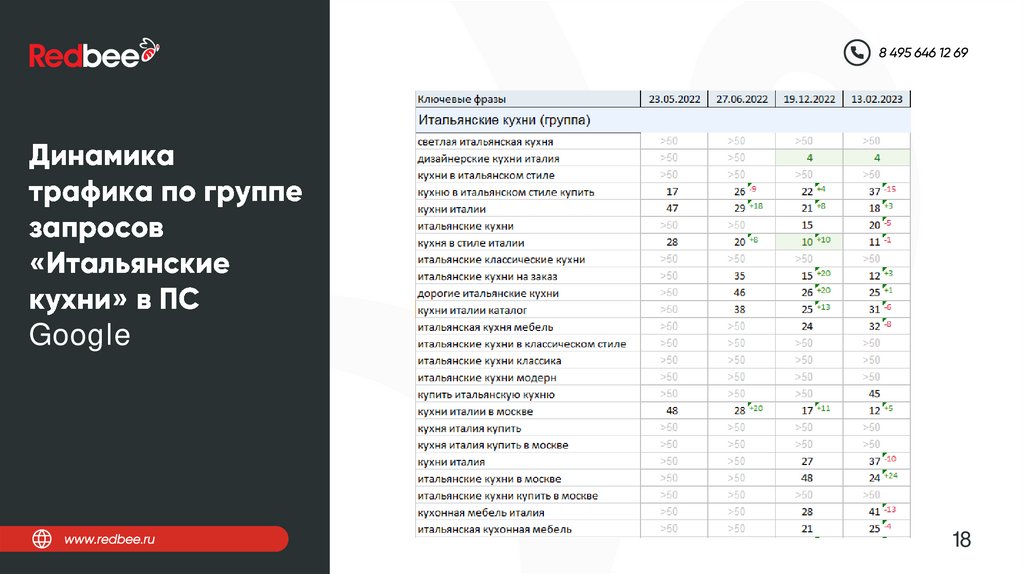The height and width of the screenshot is (574, 1024).
Task: Select row 'кухня италия купить в москве'
Action: [x=663, y=445]
